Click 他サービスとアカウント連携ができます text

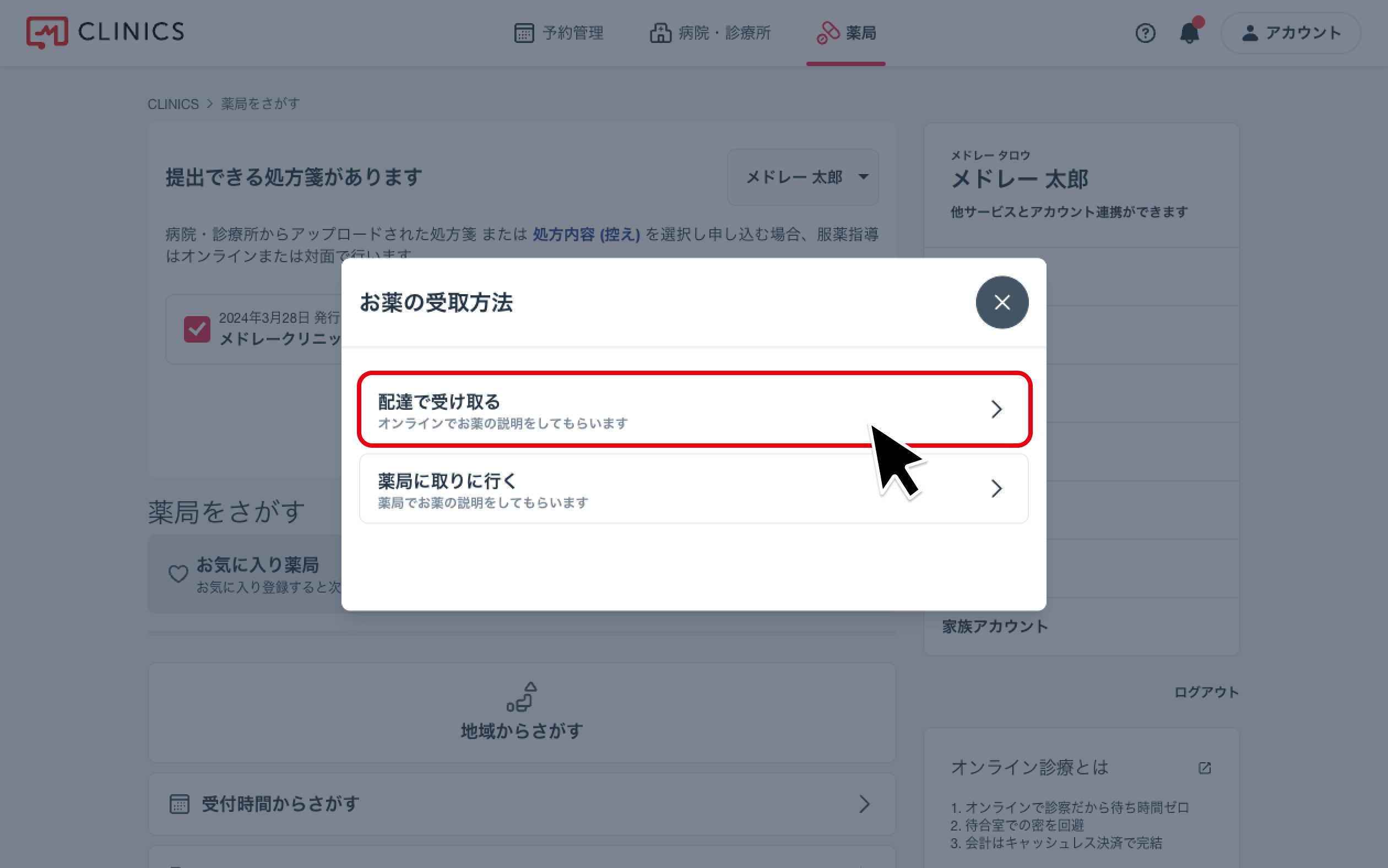click(x=1069, y=212)
